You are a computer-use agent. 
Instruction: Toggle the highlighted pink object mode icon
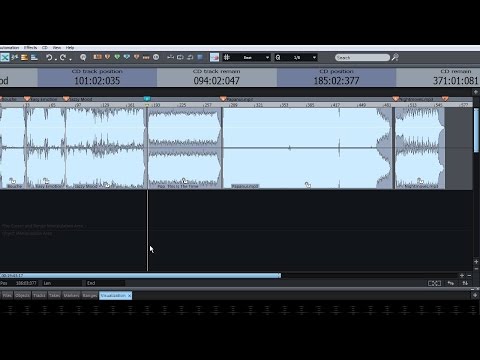tap(214, 57)
